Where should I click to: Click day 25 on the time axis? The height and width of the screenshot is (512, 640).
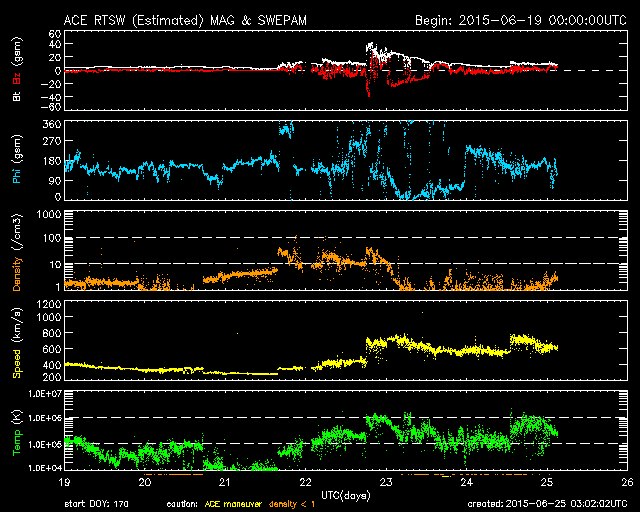546,481
